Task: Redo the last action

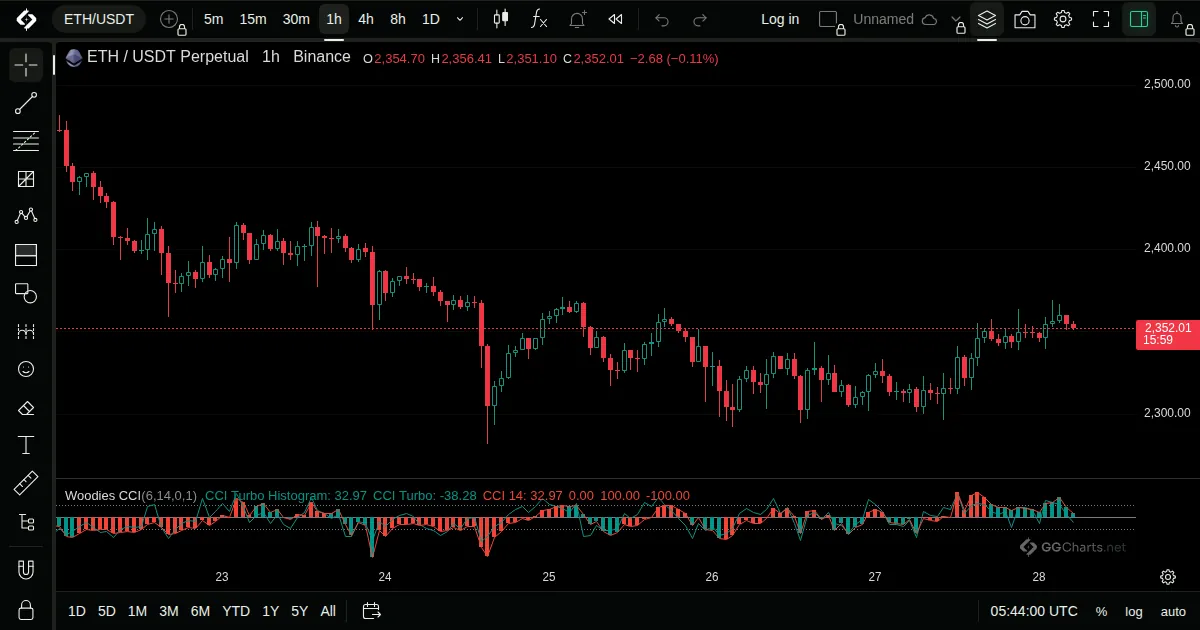Action: click(700, 19)
